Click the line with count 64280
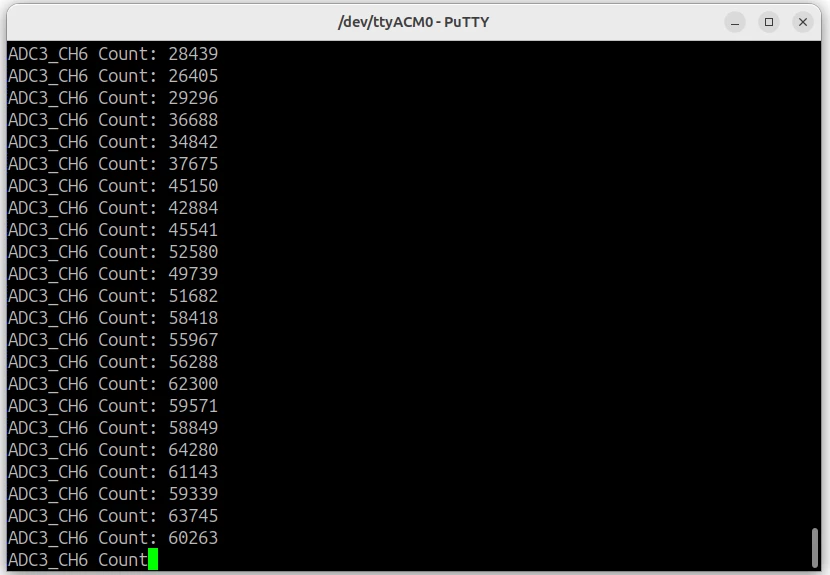Viewport: 830px width, 575px height. (x=113, y=450)
